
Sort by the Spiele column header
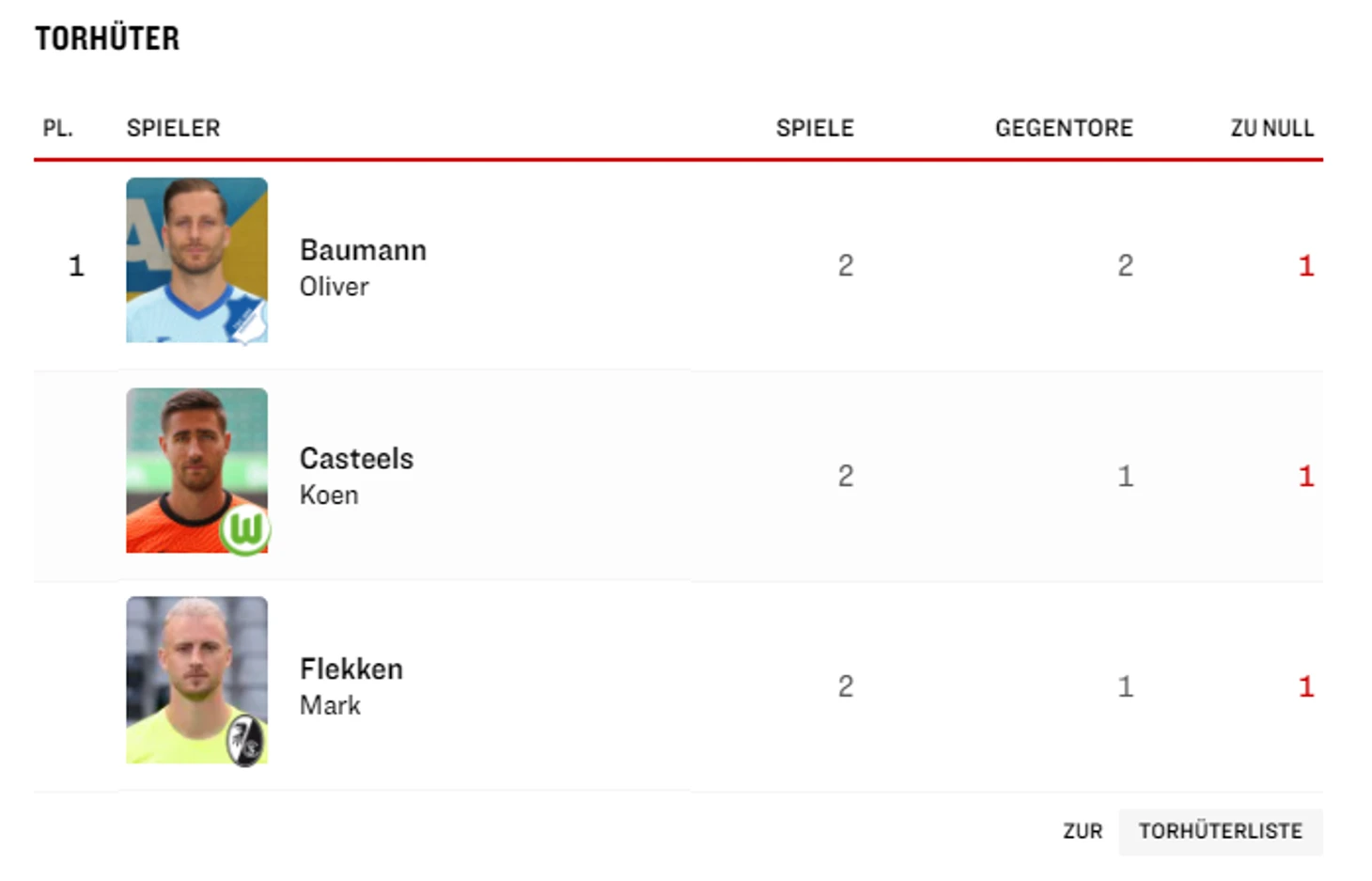815,128
